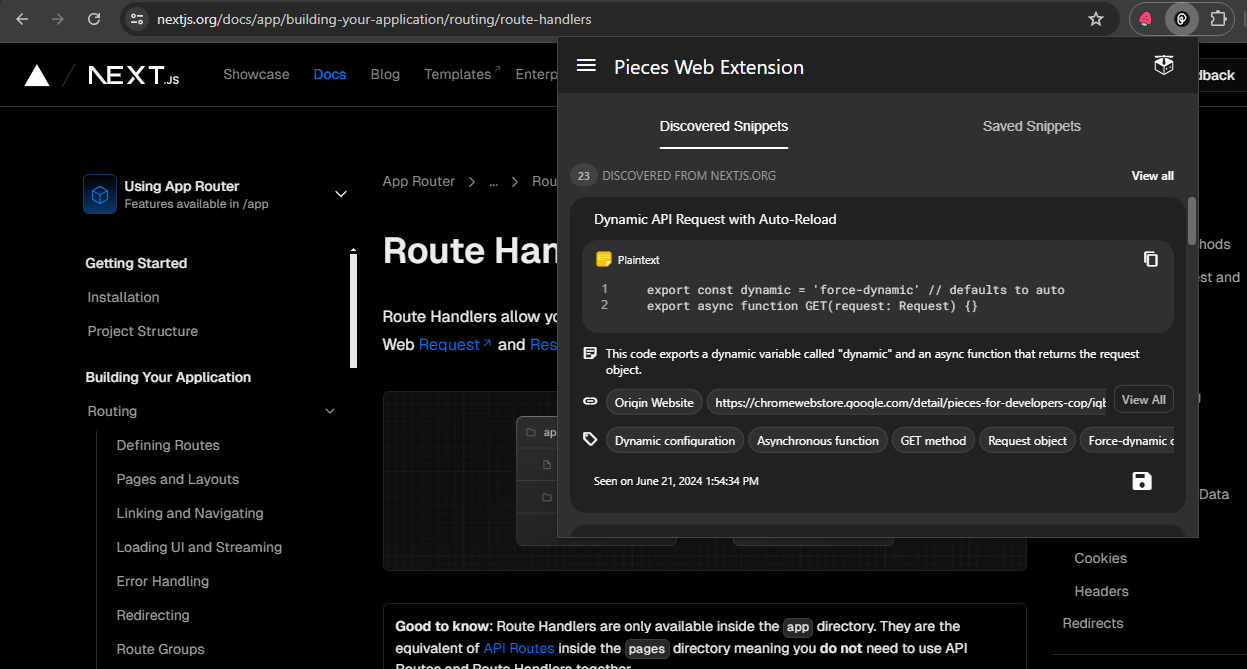Click the View all discovered snippets link
This screenshot has width=1247, height=669.
pyautogui.click(x=1152, y=175)
